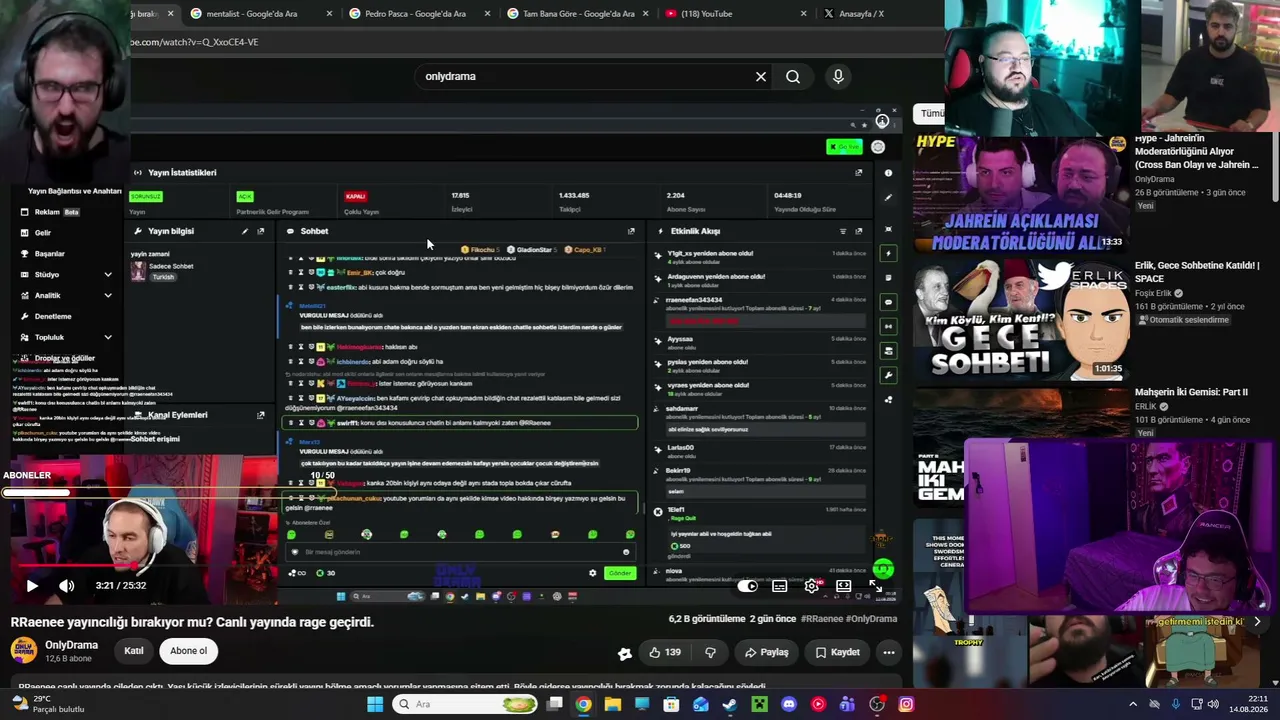Image resolution: width=1280 pixels, height=720 pixels.
Task: Start voice search with microphone
Action: coord(838,76)
